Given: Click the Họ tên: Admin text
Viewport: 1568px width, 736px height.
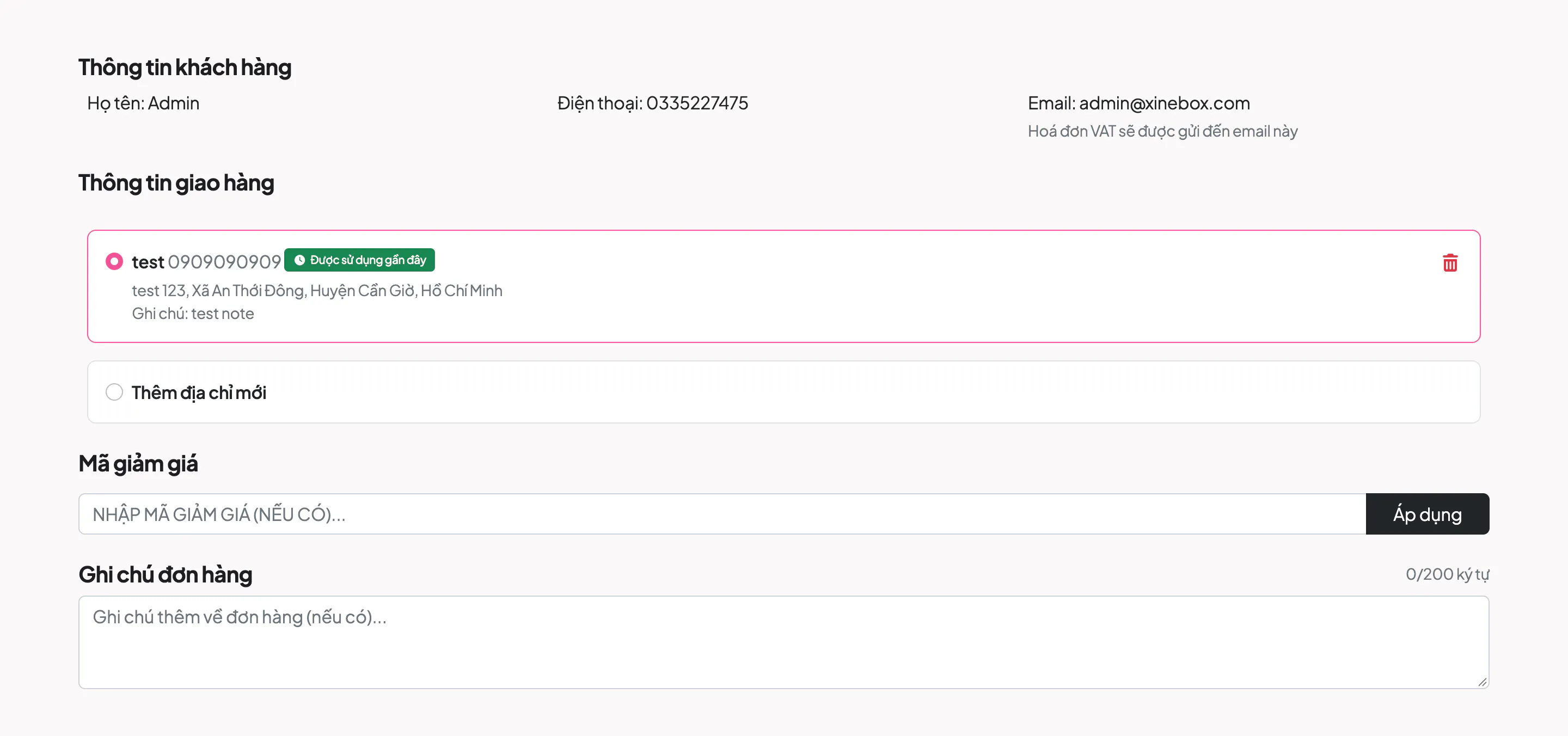Looking at the screenshot, I should pyautogui.click(x=143, y=103).
